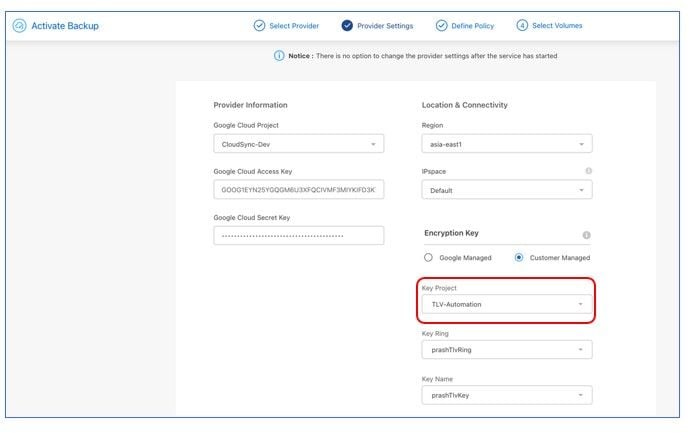Image resolution: width=694 pixels, height=433 pixels.
Task: Click the Encryption Key info icon
Action: click(x=586, y=235)
